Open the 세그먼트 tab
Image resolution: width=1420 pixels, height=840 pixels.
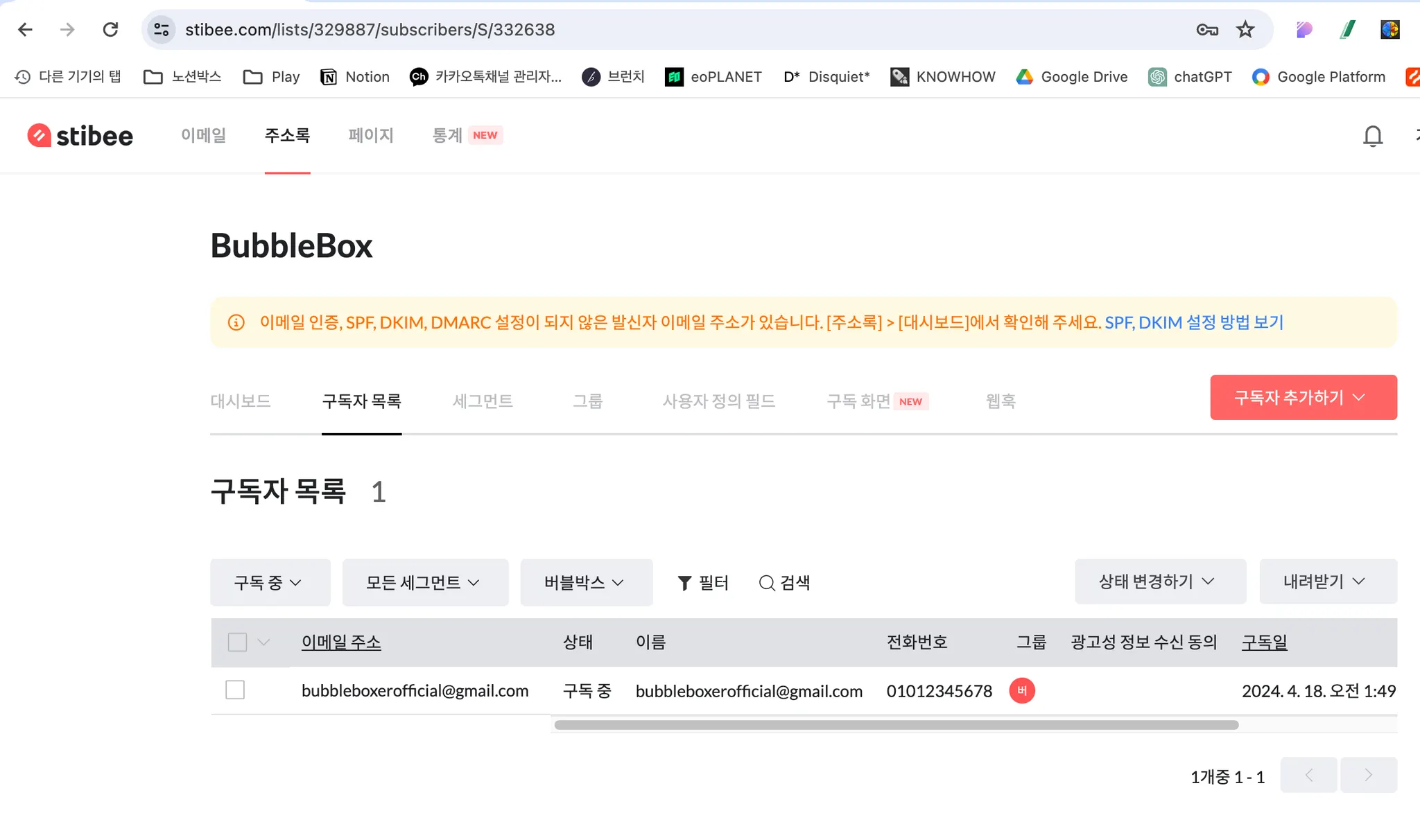click(483, 401)
